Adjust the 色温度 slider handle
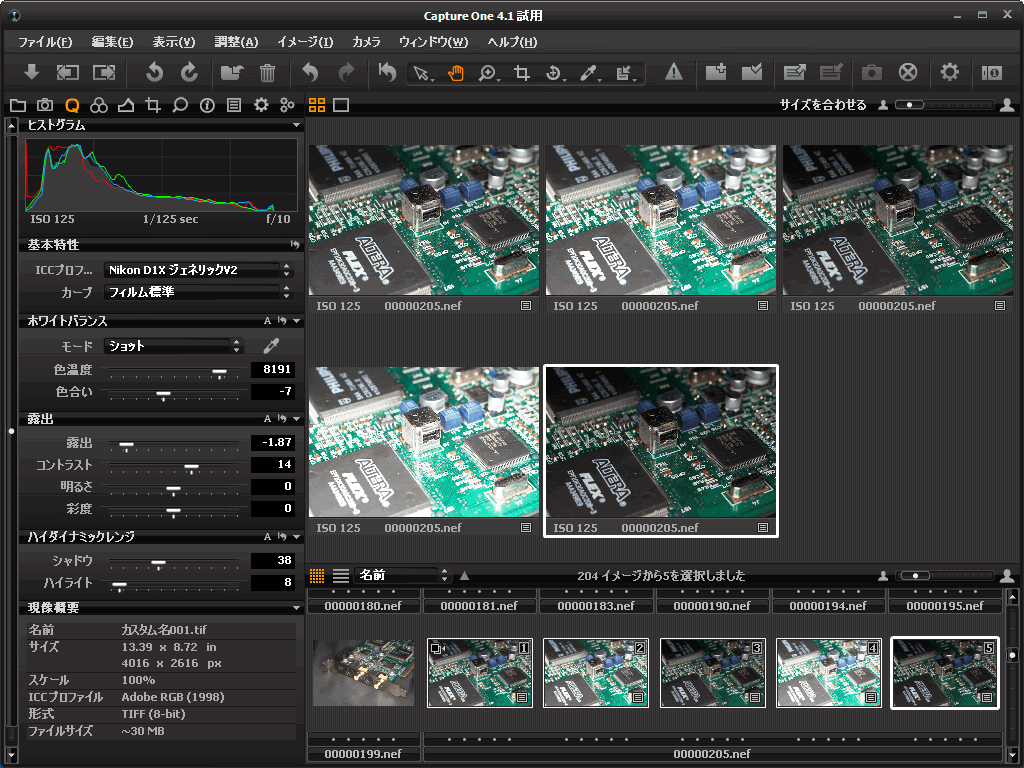 (x=219, y=372)
